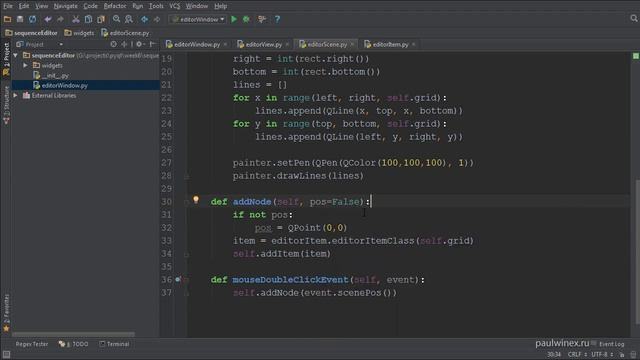Expand External Libraries node
The width and height of the screenshot is (640, 360).
click(x=16, y=96)
